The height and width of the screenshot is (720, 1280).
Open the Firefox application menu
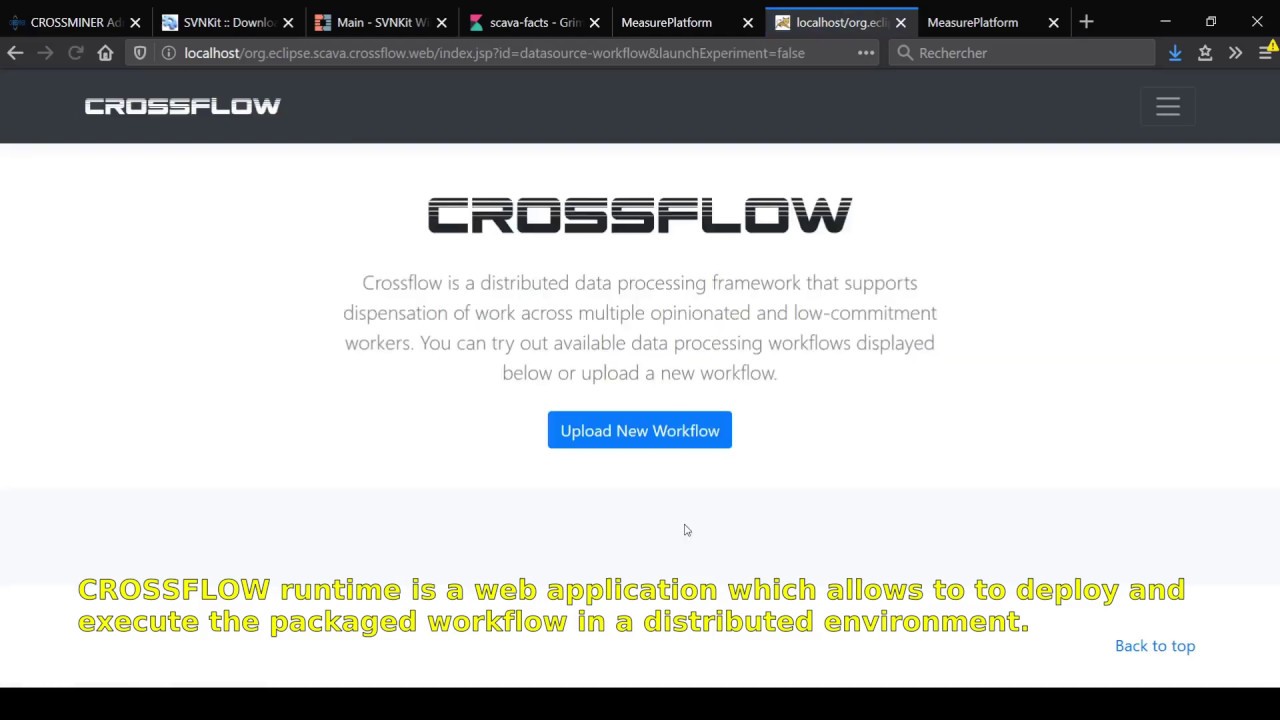pyautogui.click(x=1265, y=53)
